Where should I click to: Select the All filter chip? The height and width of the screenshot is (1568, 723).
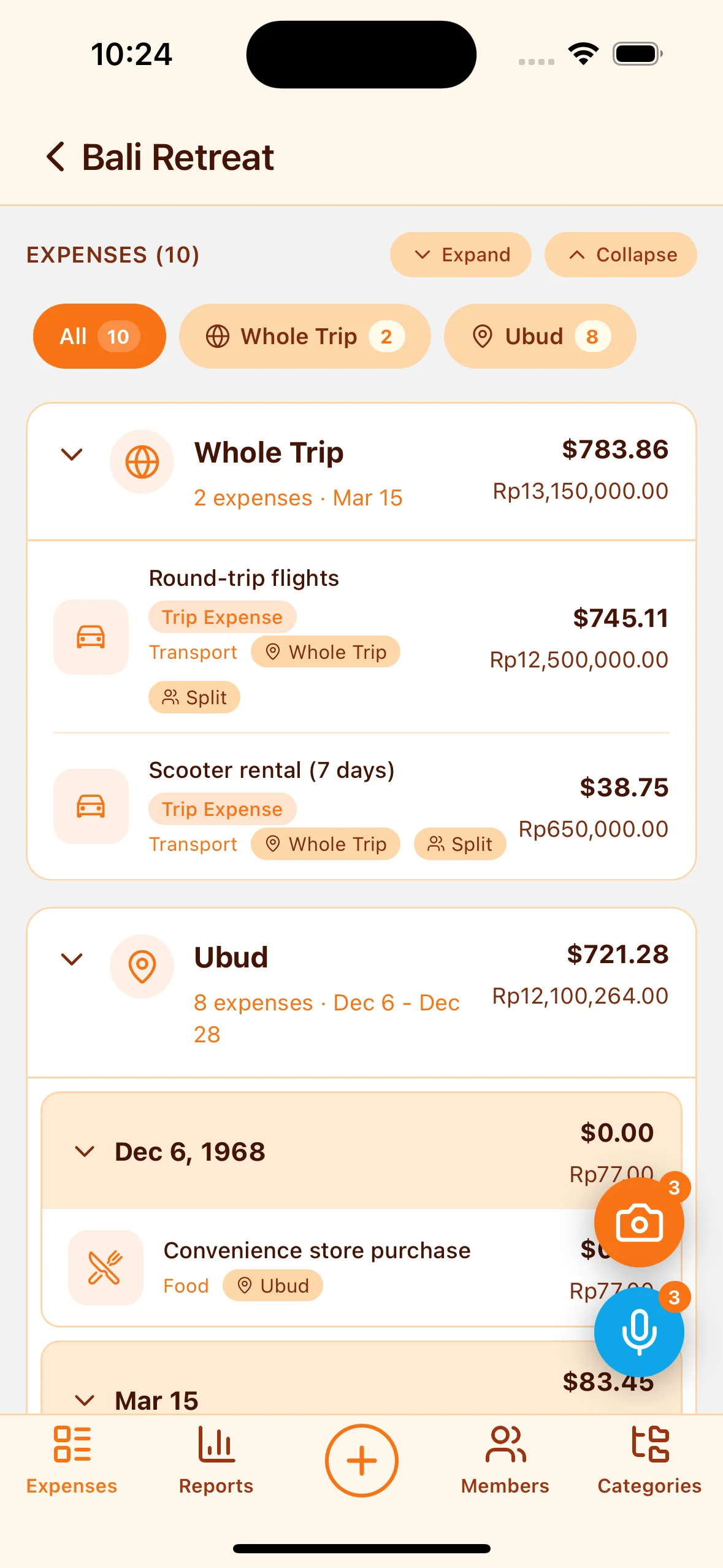point(99,336)
